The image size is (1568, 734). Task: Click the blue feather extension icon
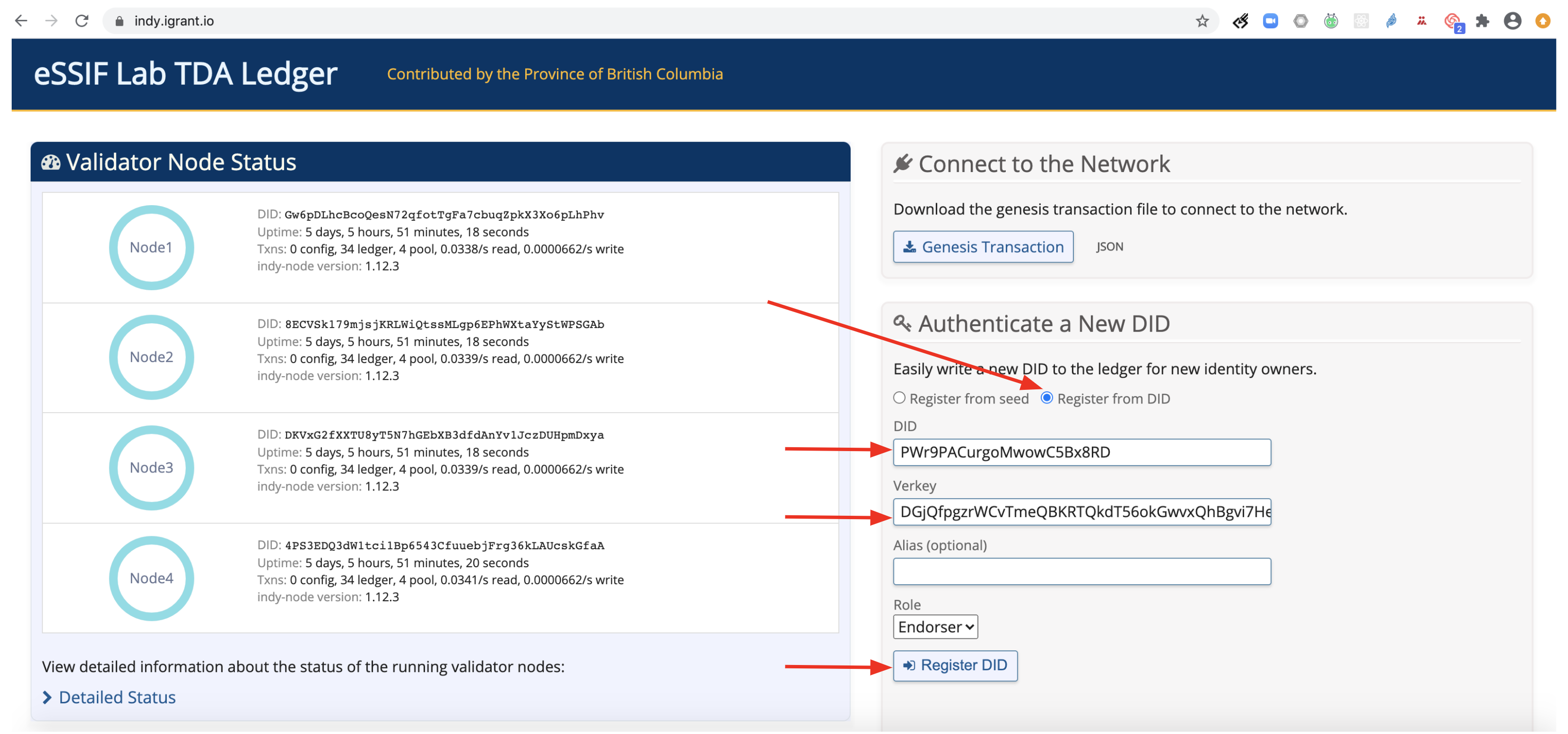coord(1391,21)
